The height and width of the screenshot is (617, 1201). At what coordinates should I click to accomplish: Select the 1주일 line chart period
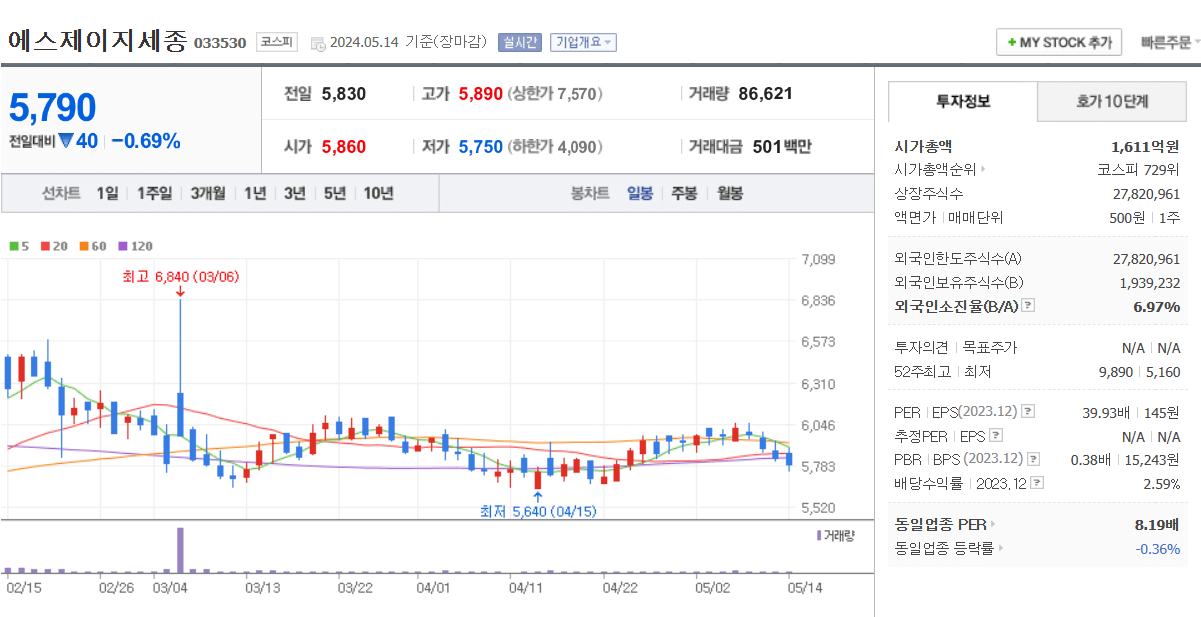tap(154, 194)
